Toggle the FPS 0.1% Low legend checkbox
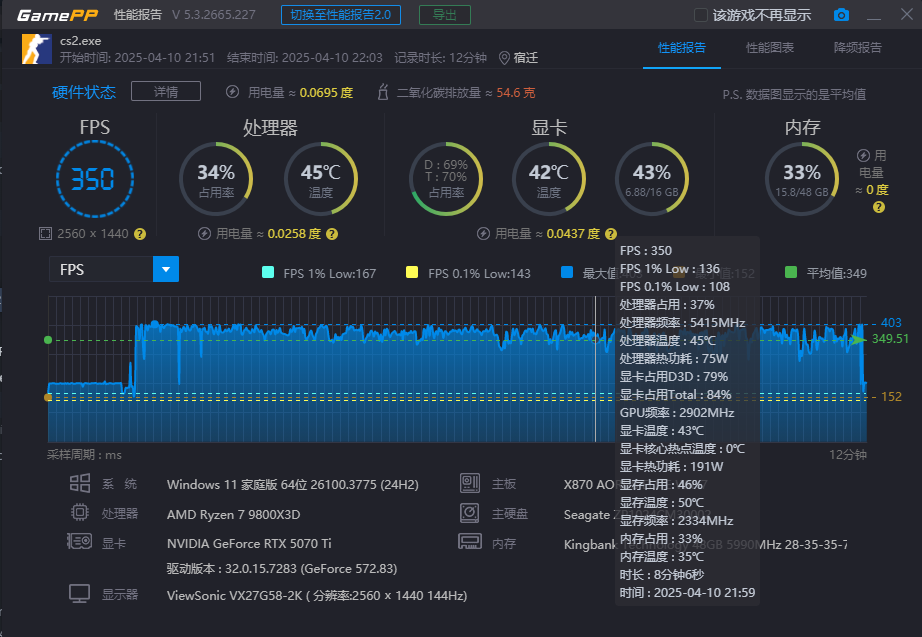 pyautogui.click(x=413, y=271)
